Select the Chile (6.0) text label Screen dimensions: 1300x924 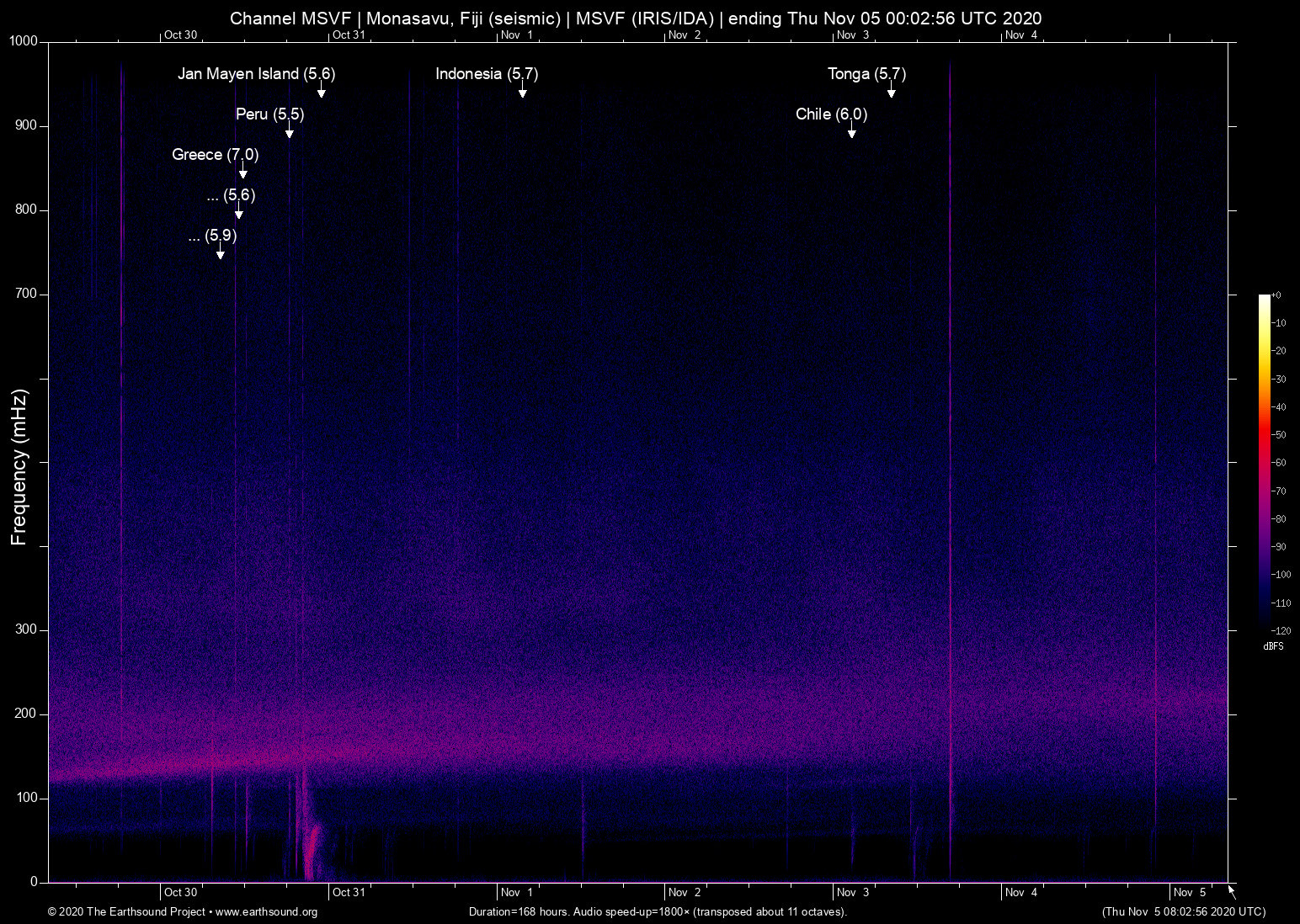coord(831,114)
